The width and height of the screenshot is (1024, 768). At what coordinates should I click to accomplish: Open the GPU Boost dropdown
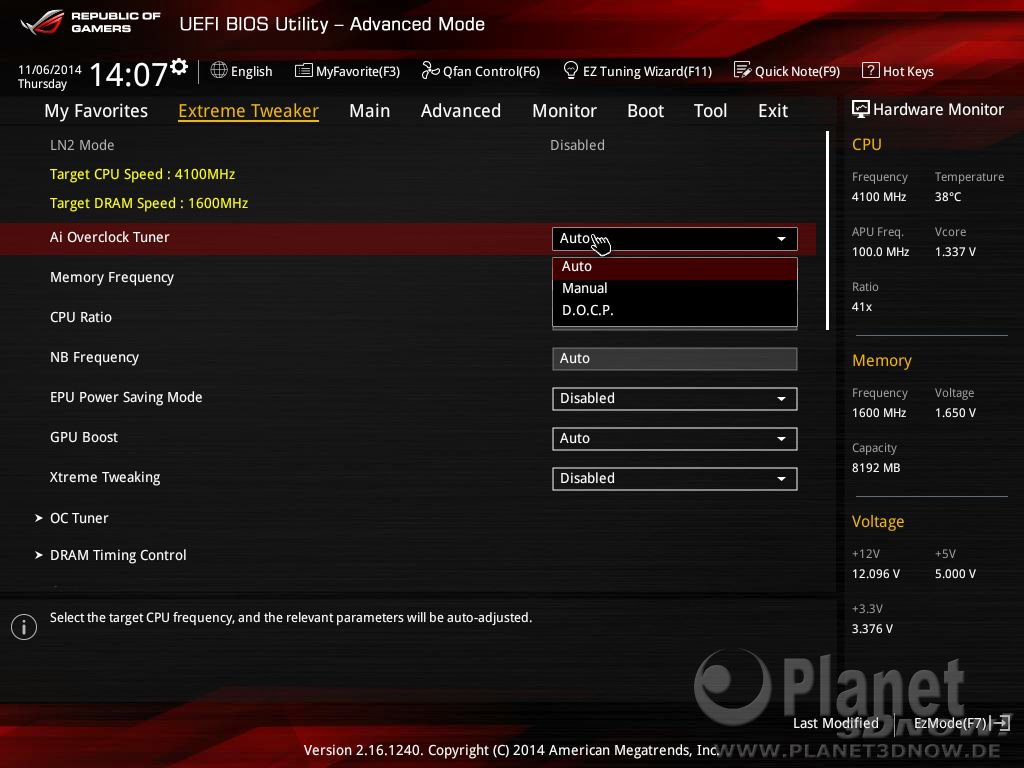coord(675,439)
